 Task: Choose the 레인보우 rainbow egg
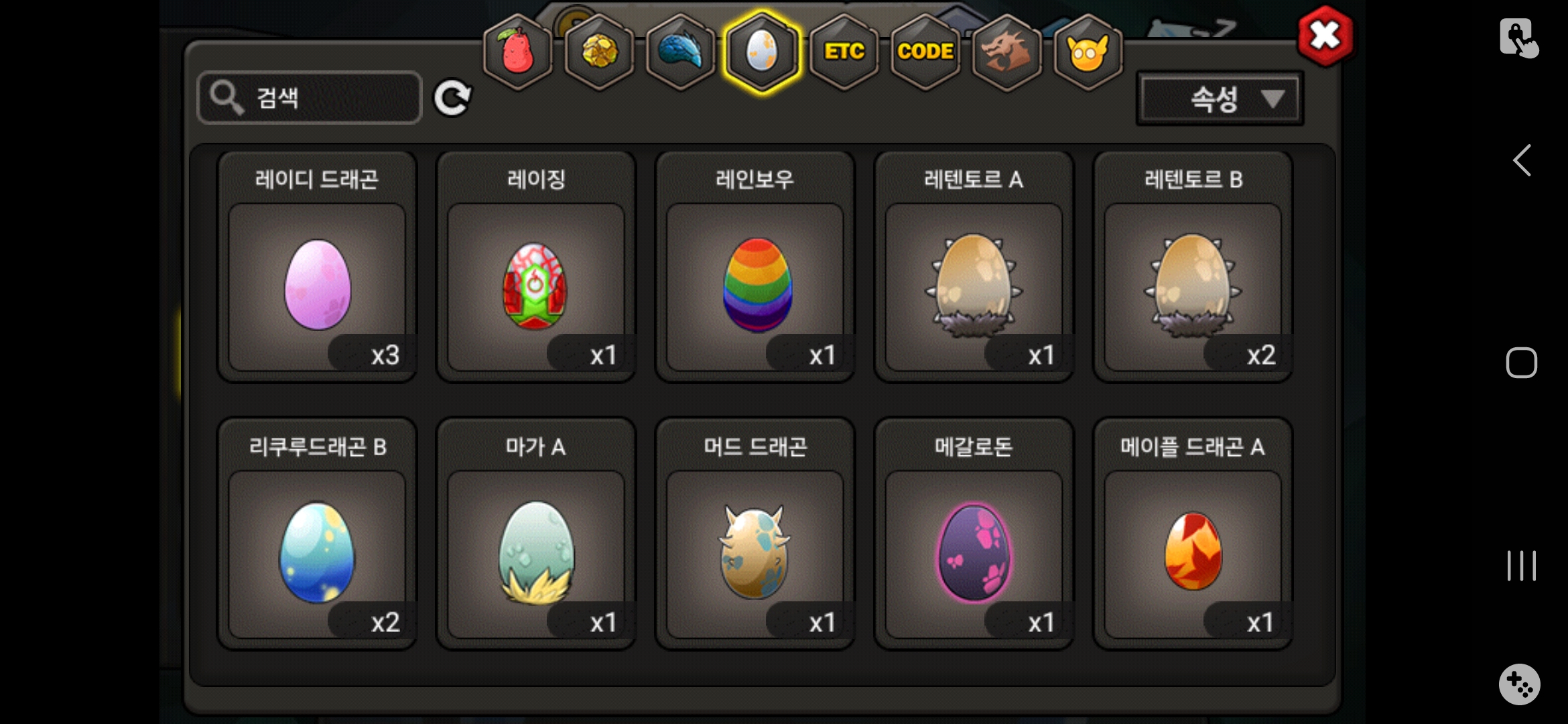(755, 267)
